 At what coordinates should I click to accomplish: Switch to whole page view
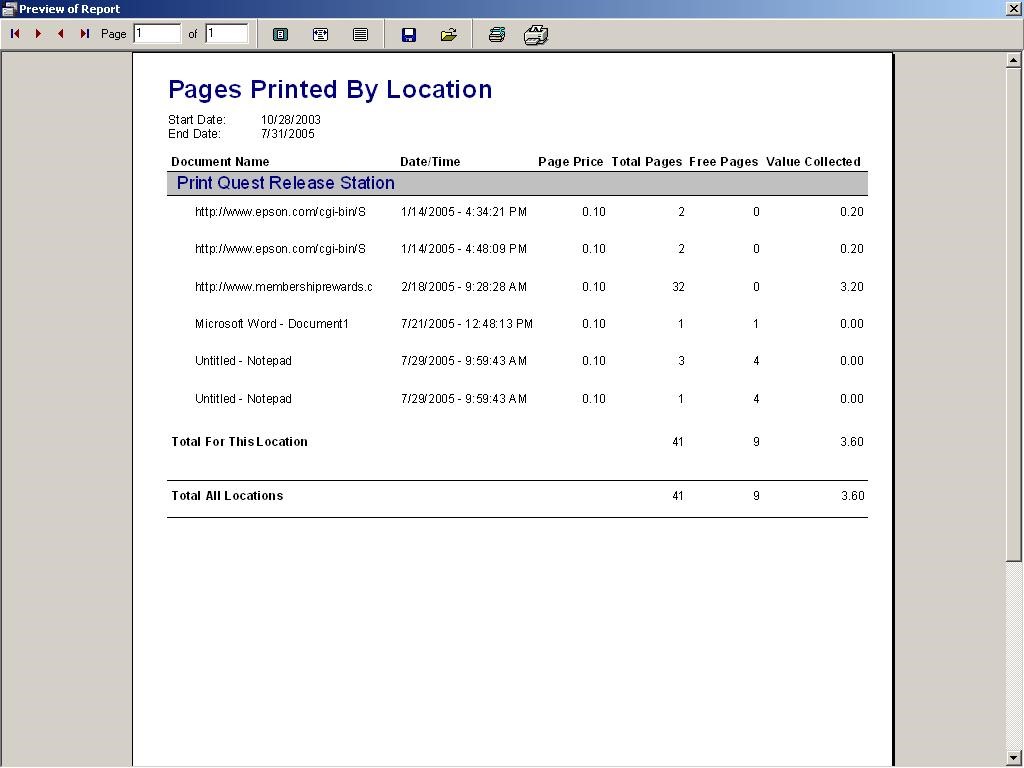(280, 34)
